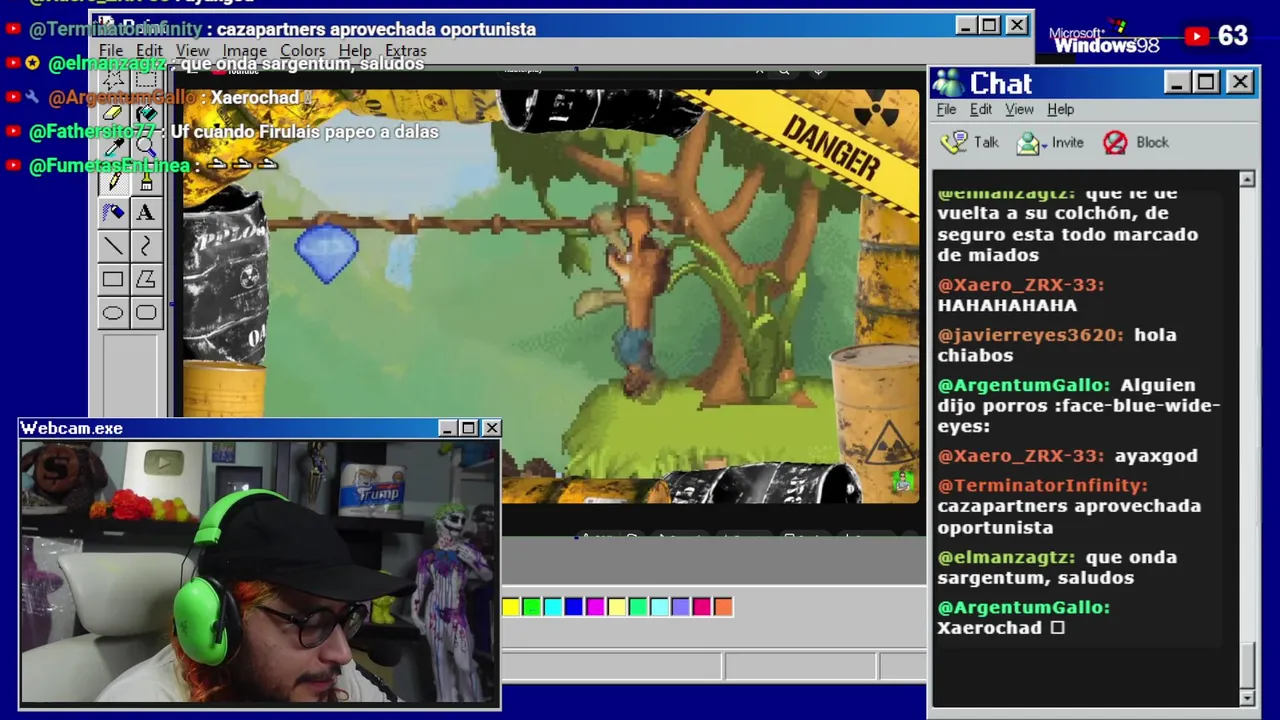1280x720 pixels.
Task: Pick the dark blue color swatch
Action: (574, 606)
